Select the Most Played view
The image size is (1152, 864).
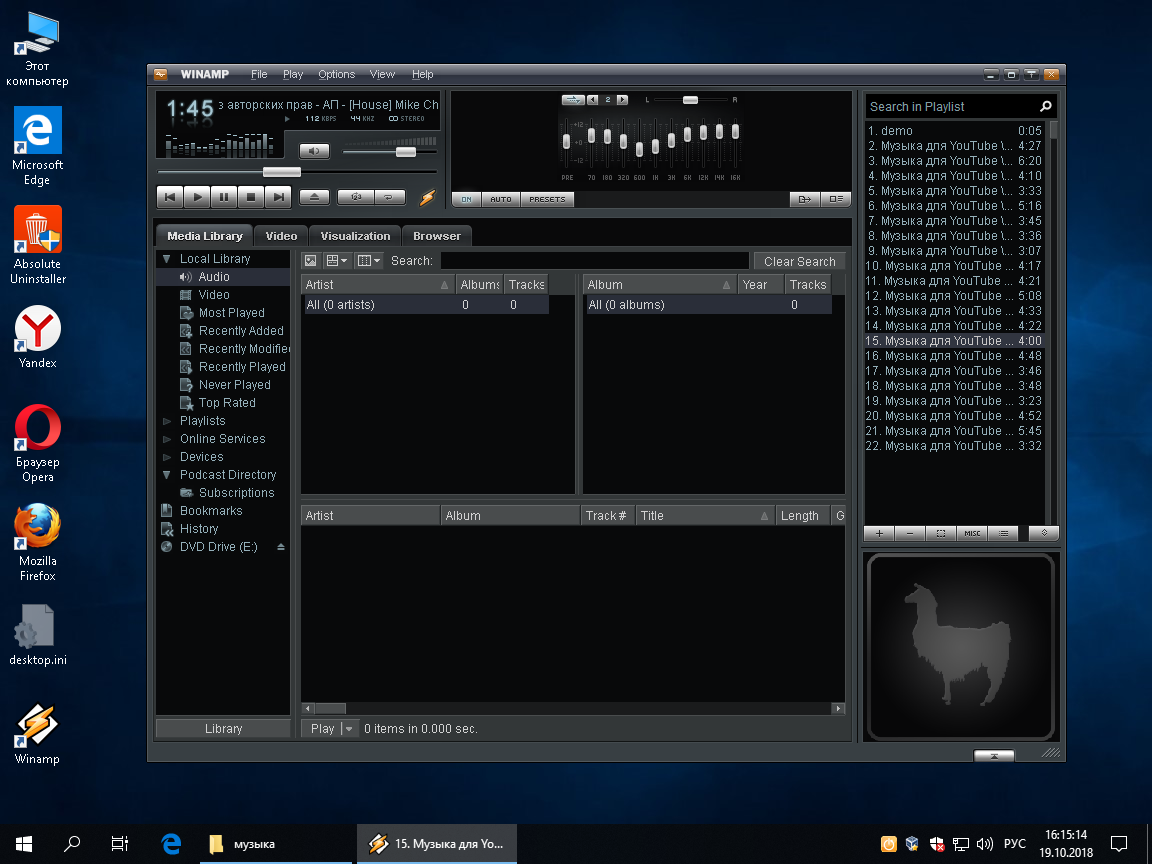(x=231, y=313)
